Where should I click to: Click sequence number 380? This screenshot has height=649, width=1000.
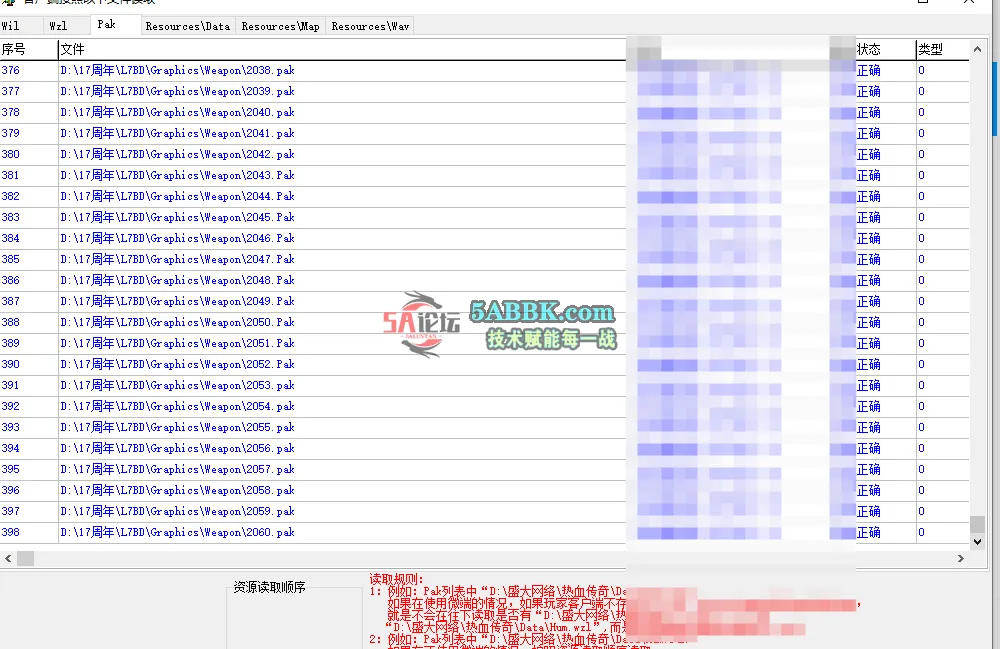click(x=11, y=154)
